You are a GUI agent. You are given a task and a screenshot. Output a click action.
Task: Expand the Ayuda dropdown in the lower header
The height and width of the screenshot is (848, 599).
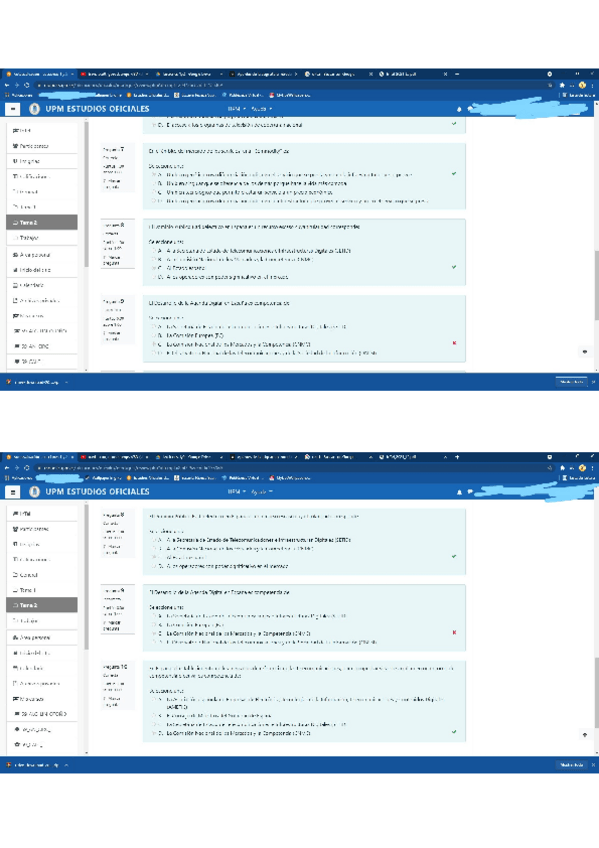262,492
